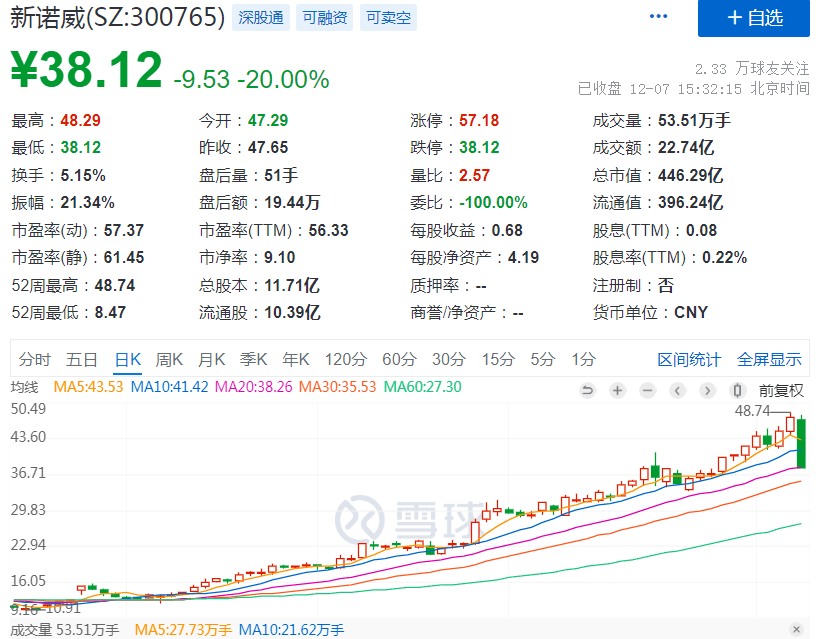The width and height of the screenshot is (822, 639).
Task: Click the 市净率 value 9.10
Action: click(279, 257)
